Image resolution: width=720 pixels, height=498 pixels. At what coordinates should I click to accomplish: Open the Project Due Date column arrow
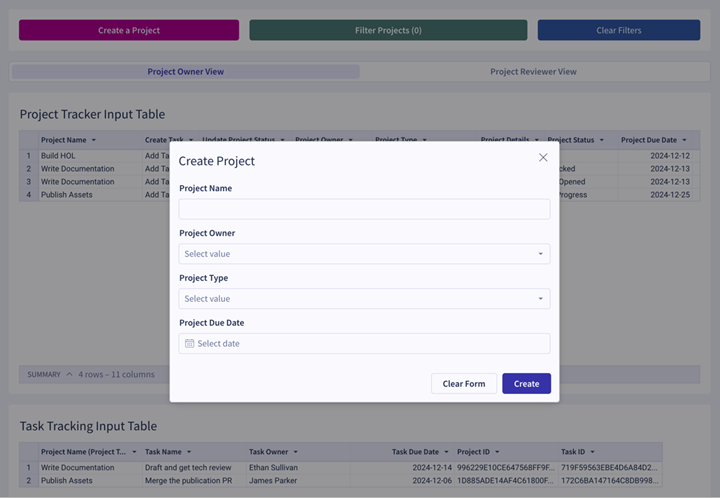point(684,140)
